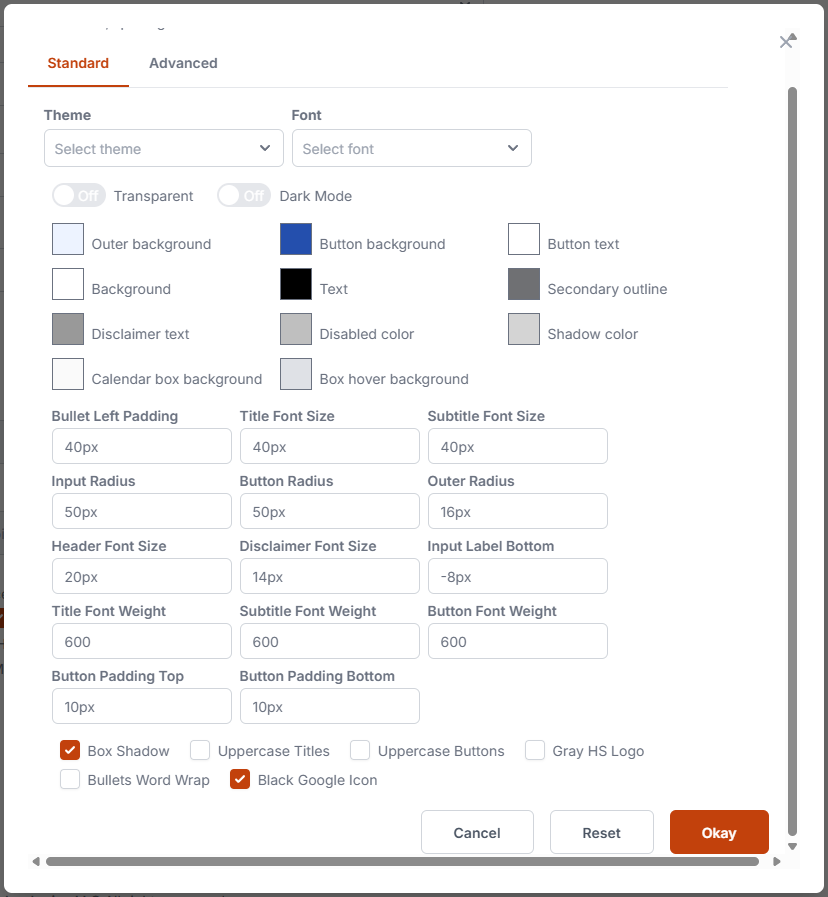
Task: Switch to the Advanced tab
Action: pyautogui.click(x=183, y=63)
